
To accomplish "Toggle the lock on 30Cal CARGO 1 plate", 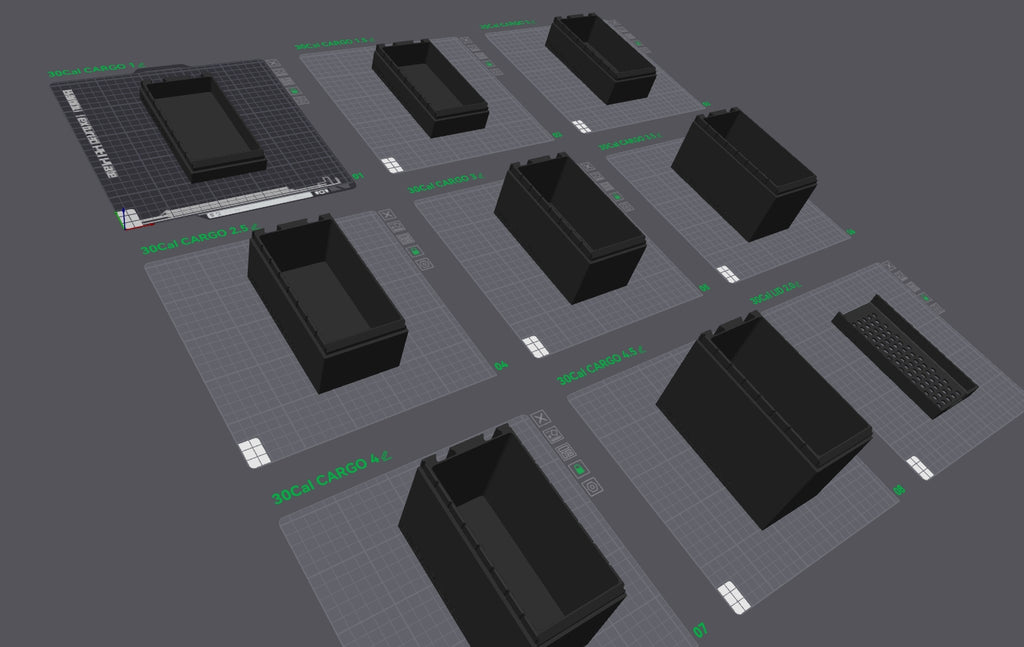I will click(296, 91).
